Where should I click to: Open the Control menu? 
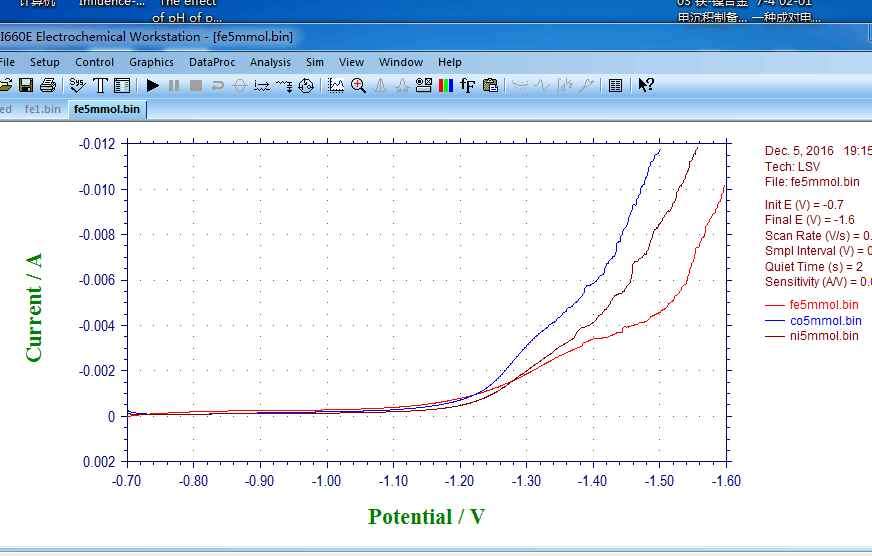(x=95, y=62)
